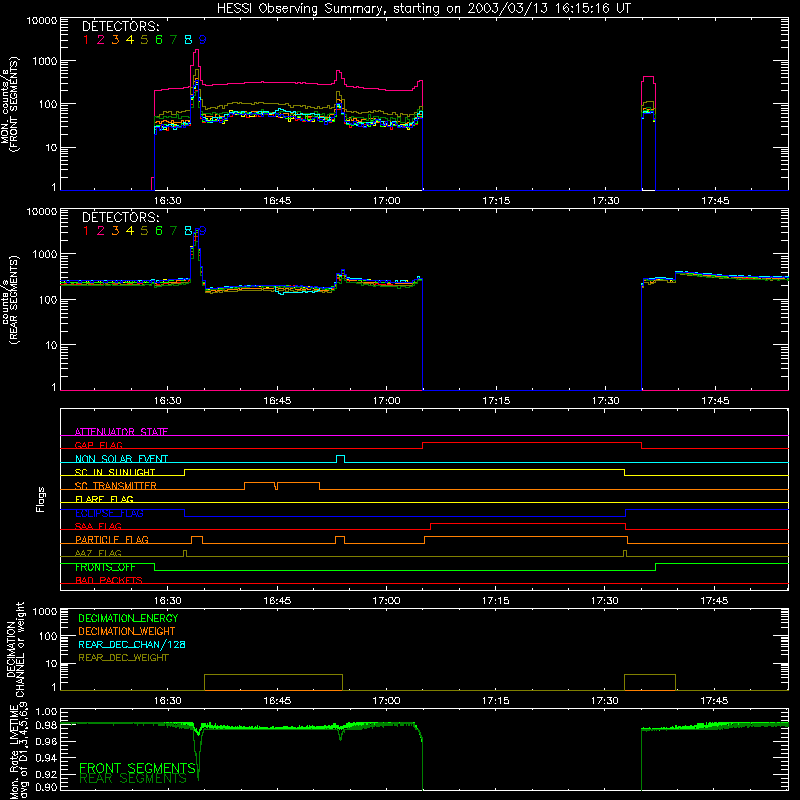Click the ECLIPSE_FLAG label
This screenshot has height=800, width=800.
click(109, 513)
